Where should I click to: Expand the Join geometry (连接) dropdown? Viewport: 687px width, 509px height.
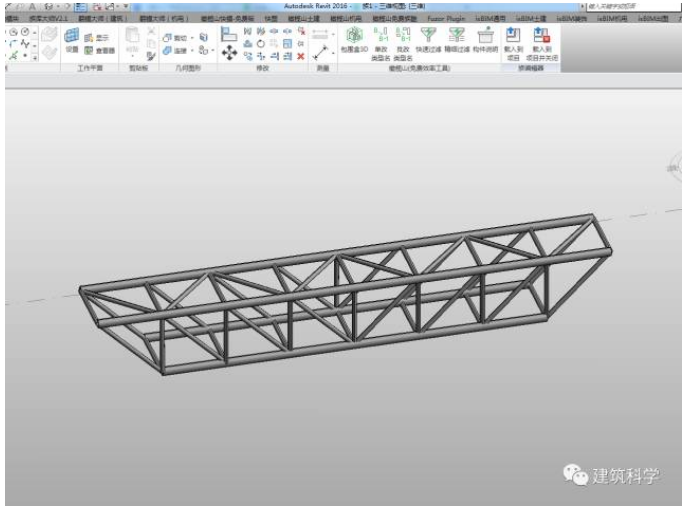[x=190, y=49]
